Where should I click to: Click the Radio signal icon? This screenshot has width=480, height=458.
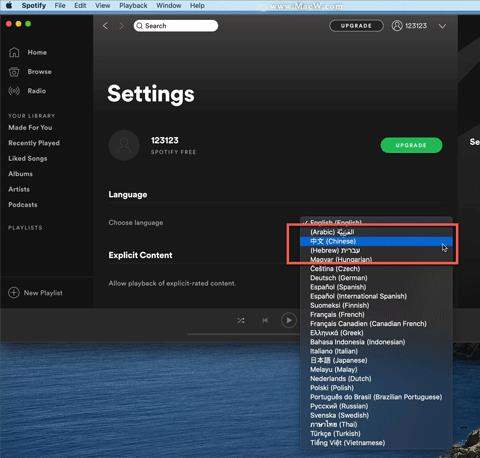pos(14,91)
